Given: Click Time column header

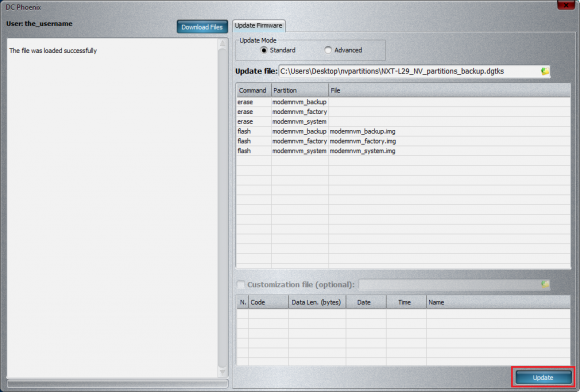Looking at the screenshot, I should (406, 302).
